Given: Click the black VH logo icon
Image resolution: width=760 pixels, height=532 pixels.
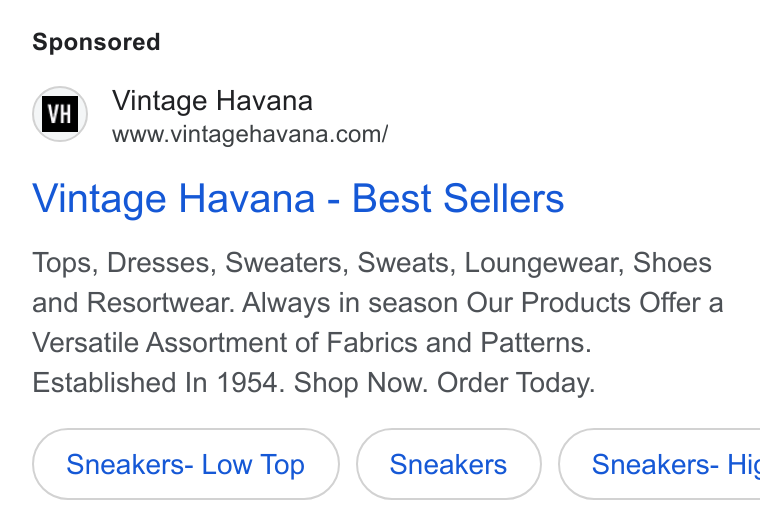Looking at the screenshot, I should pyautogui.click(x=60, y=114).
